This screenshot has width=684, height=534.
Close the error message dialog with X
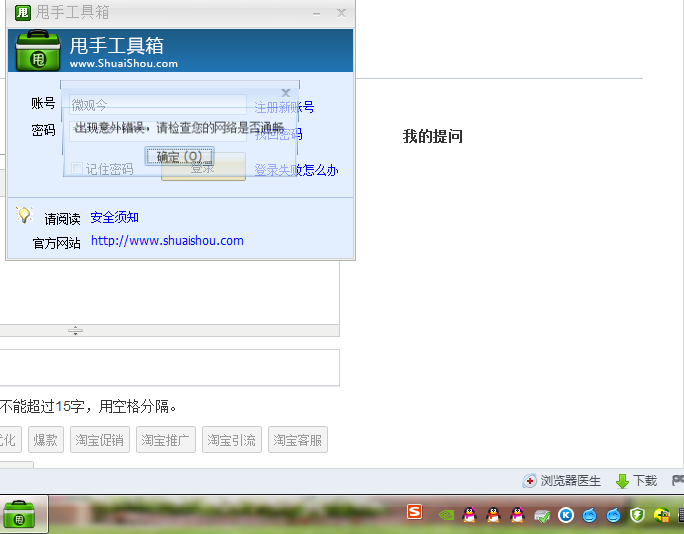coord(286,92)
